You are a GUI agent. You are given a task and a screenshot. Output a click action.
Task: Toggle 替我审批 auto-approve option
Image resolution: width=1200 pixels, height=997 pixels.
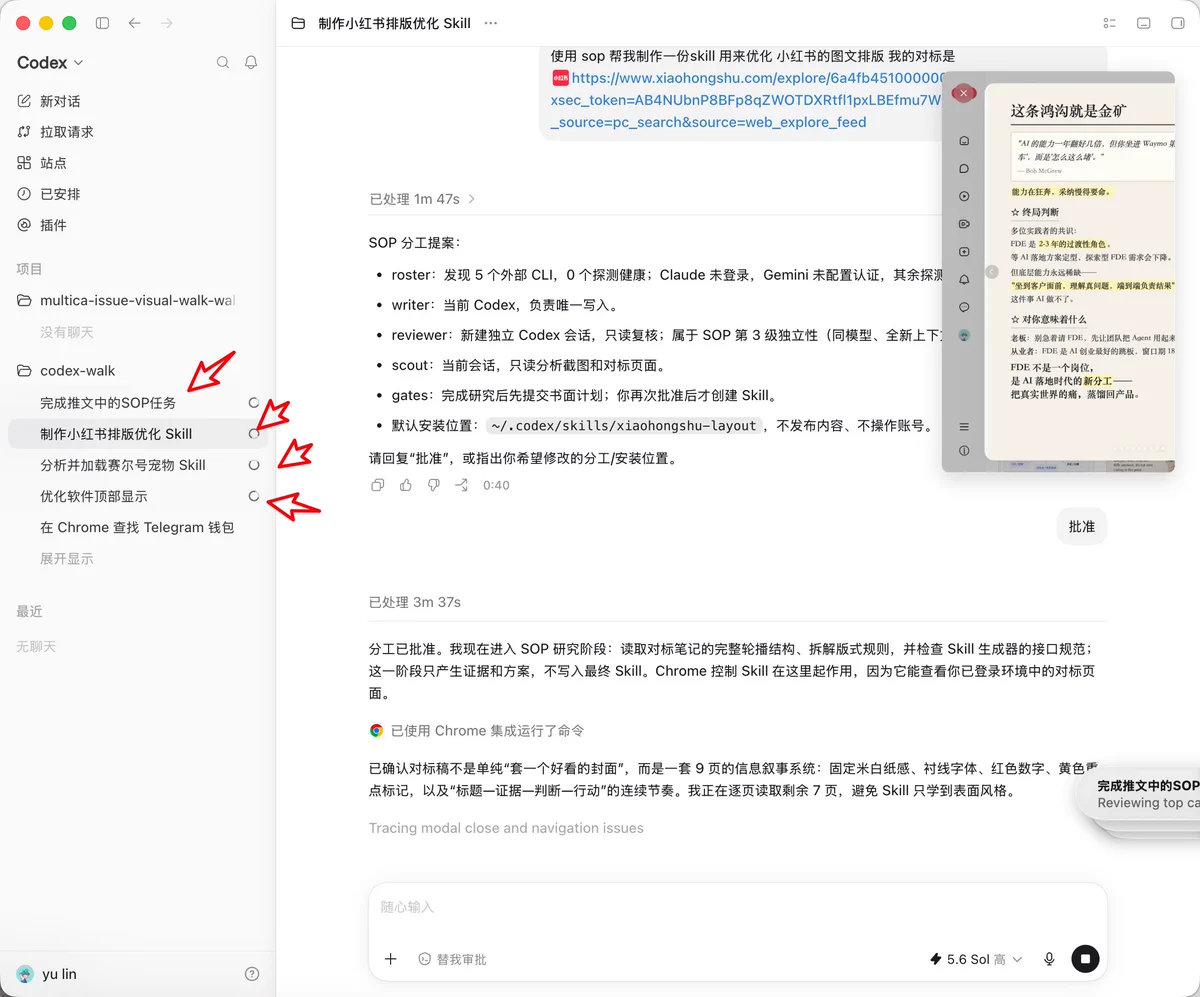[x=452, y=959]
